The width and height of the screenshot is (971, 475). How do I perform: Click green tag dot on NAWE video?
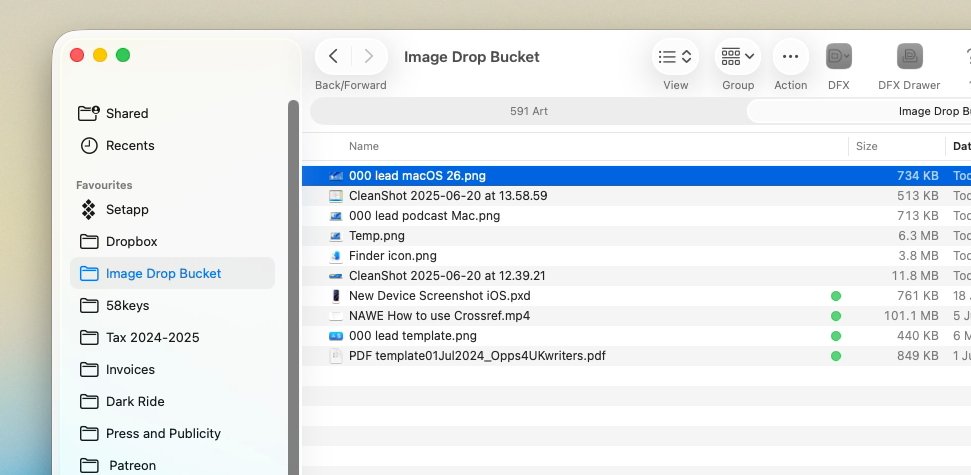pyautogui.click(x=836, y=316)
